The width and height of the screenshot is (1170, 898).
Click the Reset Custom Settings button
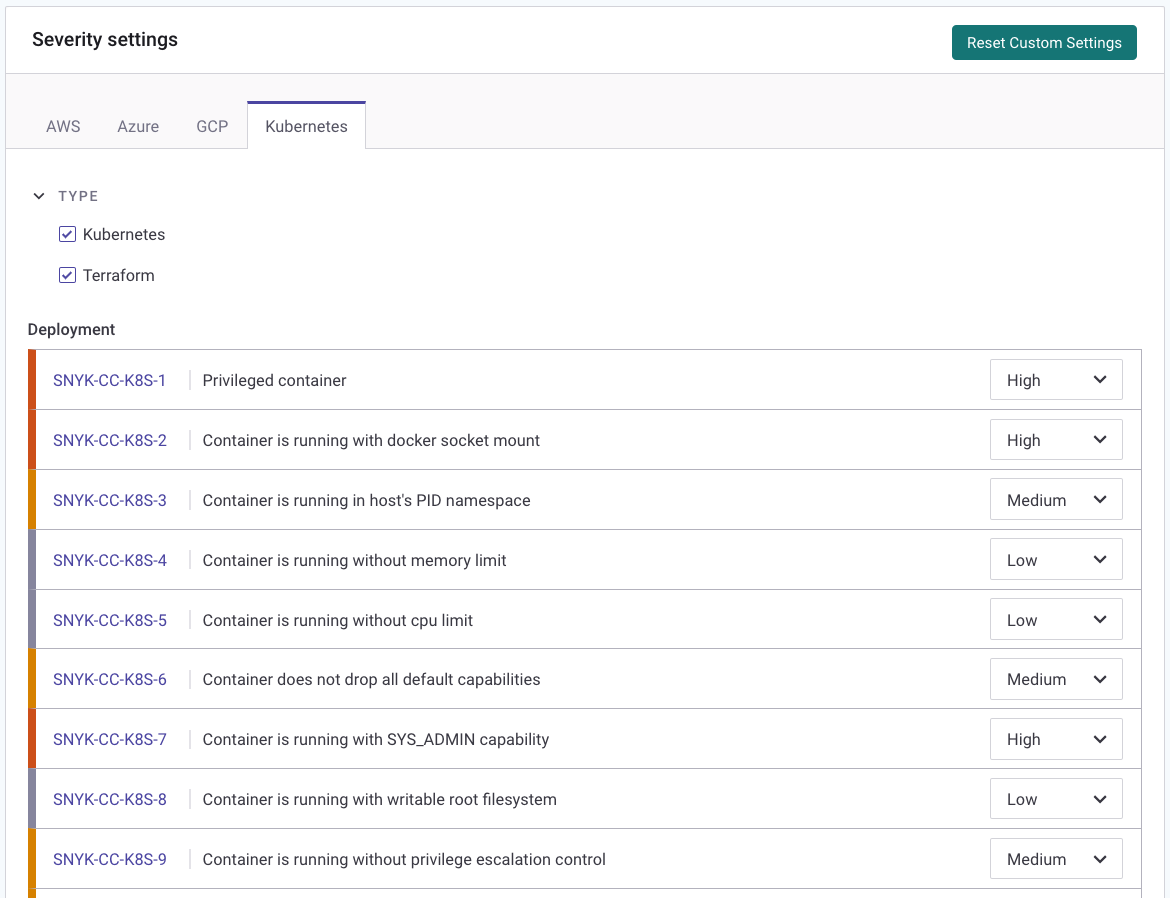[1044, 43]
